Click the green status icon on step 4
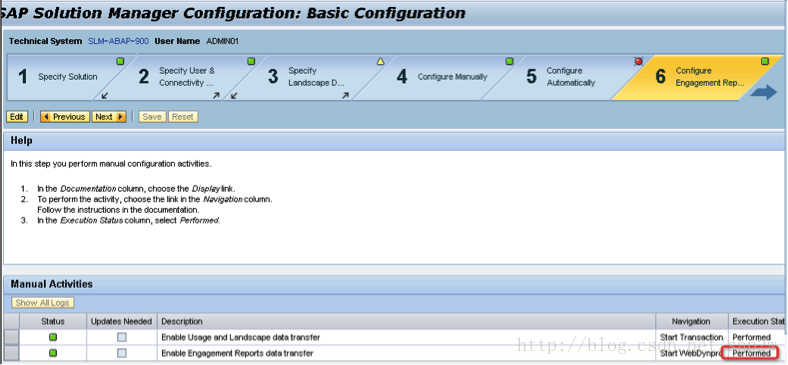This screenshot has height=365, width=788. (510, 61)
